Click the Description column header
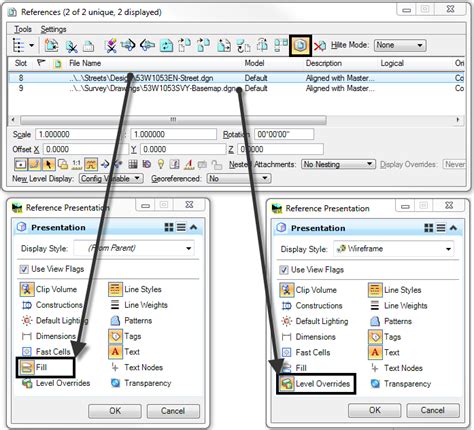This screenshot has width=474, height=430. tap(324, 63)
